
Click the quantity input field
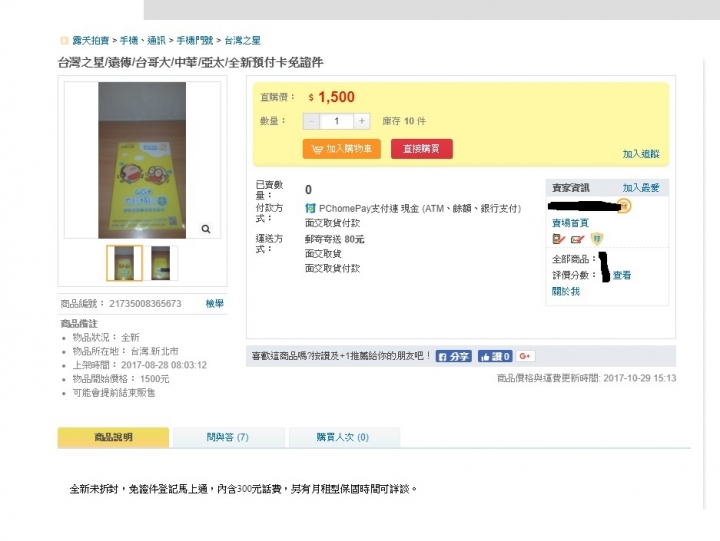coord(337,121)
